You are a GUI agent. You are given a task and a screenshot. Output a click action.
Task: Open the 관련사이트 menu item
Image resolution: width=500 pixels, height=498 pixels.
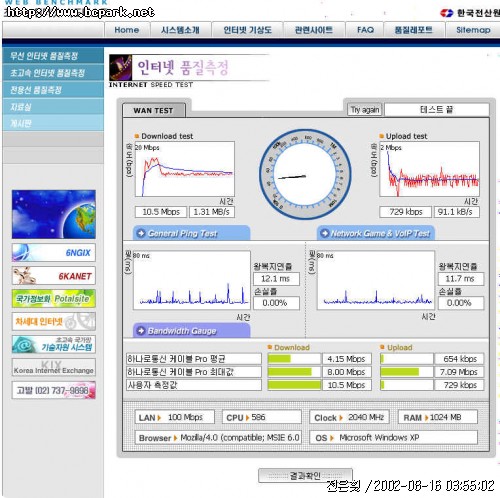click(x=314, y=30)
